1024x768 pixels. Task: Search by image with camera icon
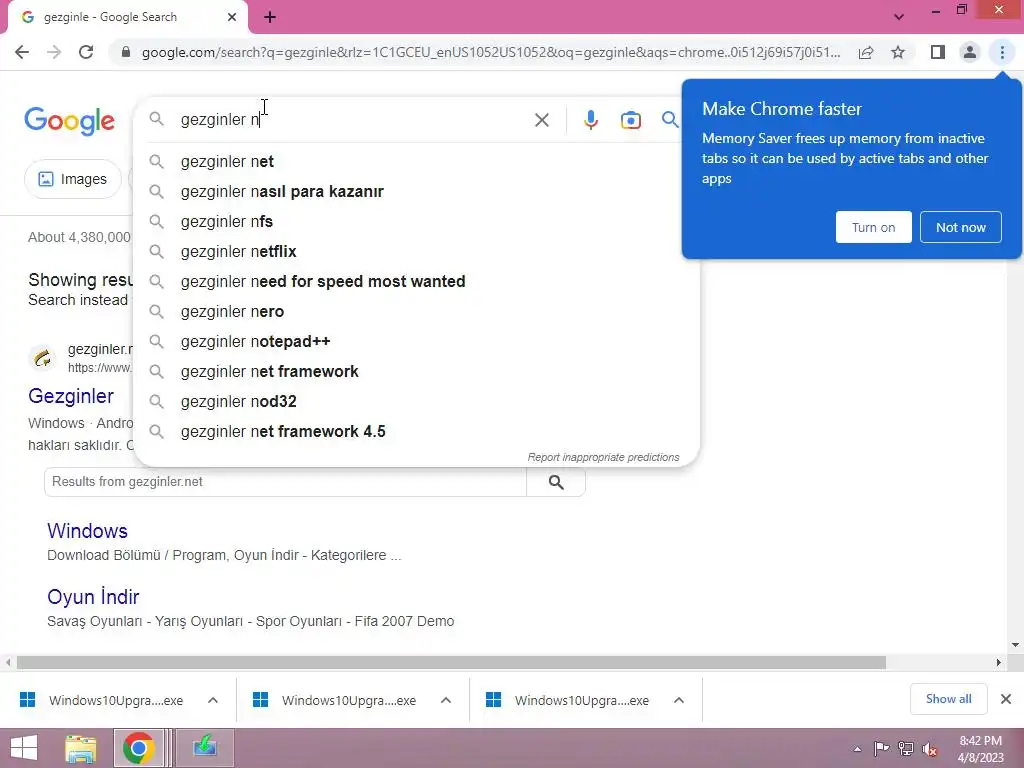pos(631,120)
